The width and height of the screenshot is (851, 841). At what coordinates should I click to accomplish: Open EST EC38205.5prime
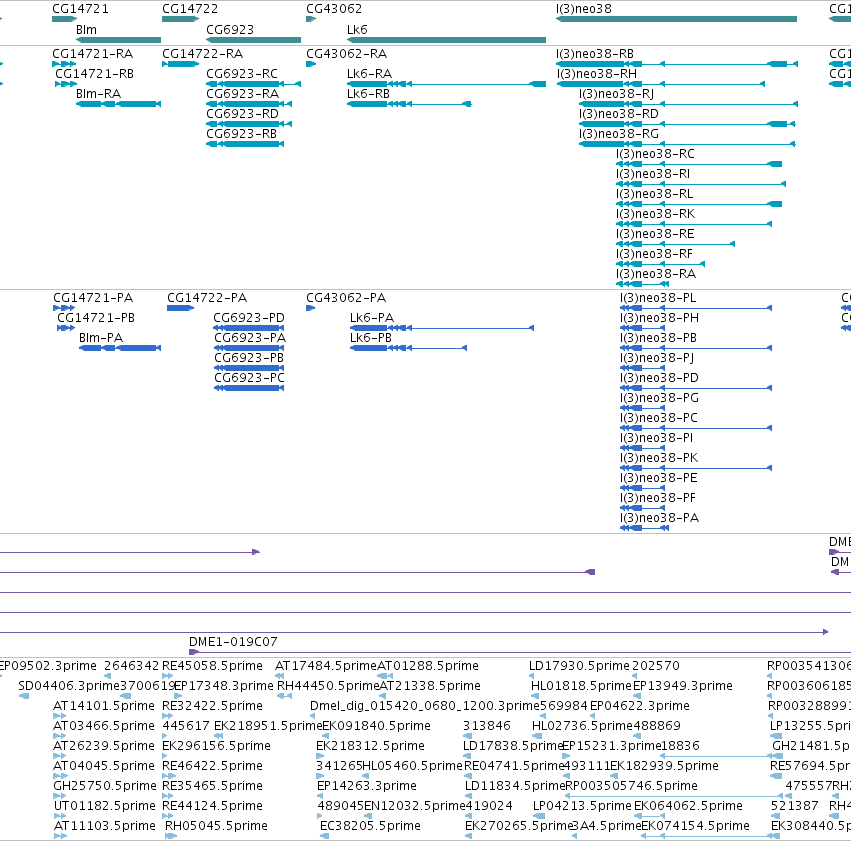coord(325,836)
